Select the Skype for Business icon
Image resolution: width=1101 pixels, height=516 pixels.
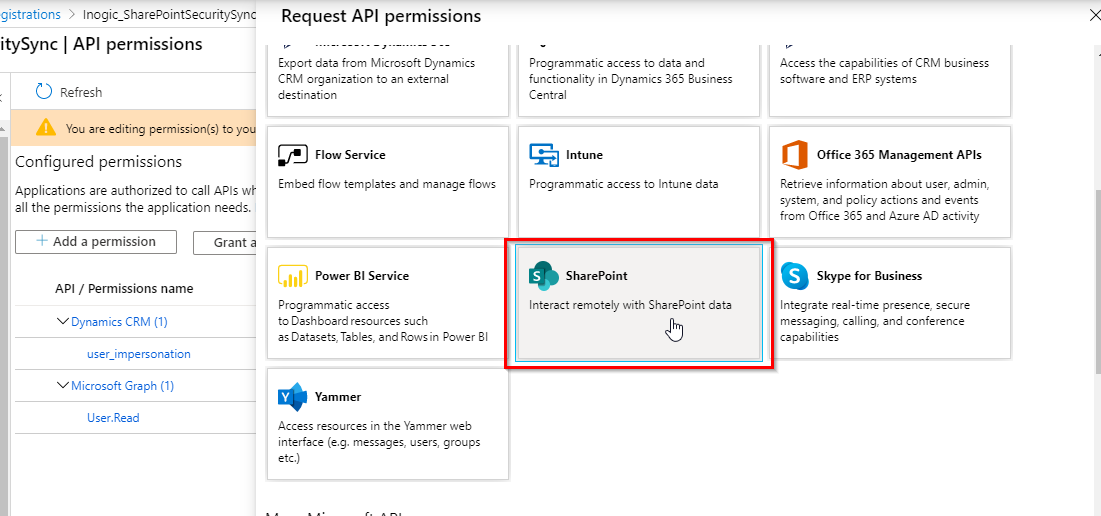[x=795, y=277]
